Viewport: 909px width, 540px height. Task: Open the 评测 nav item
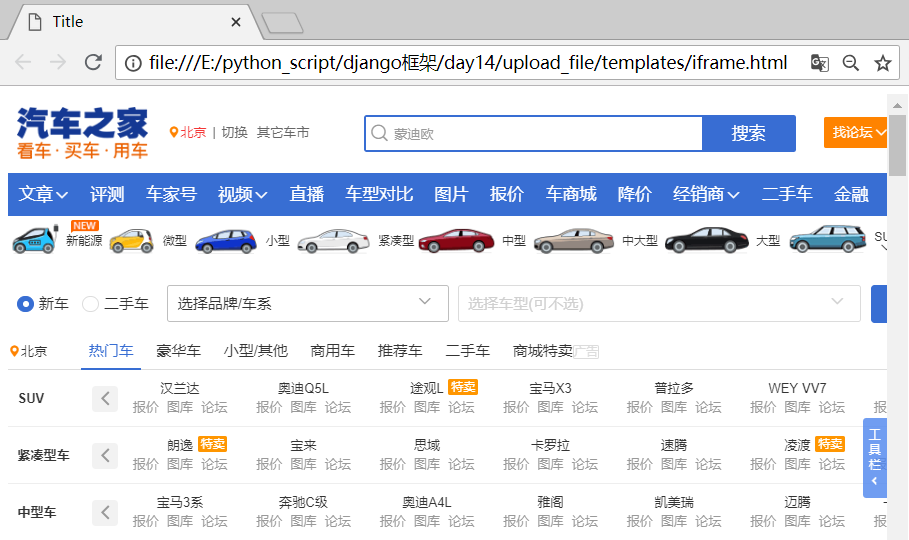(107, 194)
